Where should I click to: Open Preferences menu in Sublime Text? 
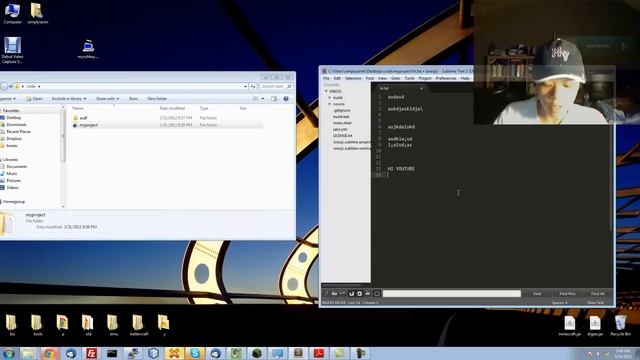pyautogui.click(x=446, y=78)
